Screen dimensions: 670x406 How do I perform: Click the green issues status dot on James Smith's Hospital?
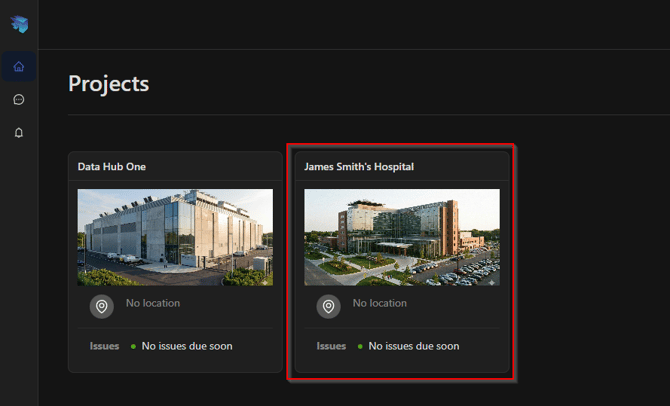click(x=360, y=347)
